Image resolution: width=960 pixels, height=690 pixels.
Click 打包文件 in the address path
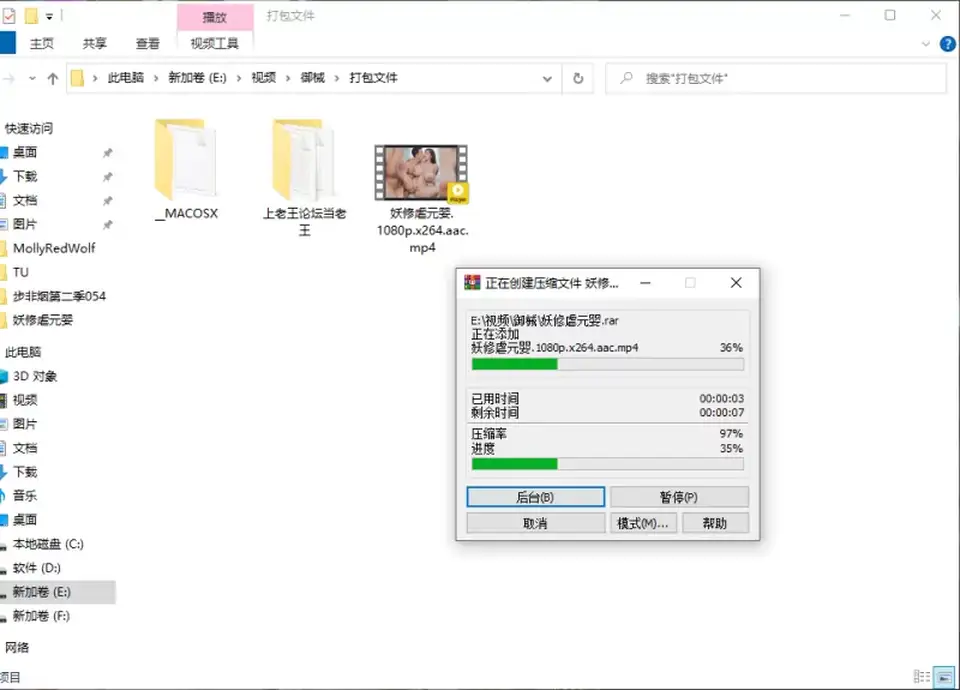click(373, 78)
